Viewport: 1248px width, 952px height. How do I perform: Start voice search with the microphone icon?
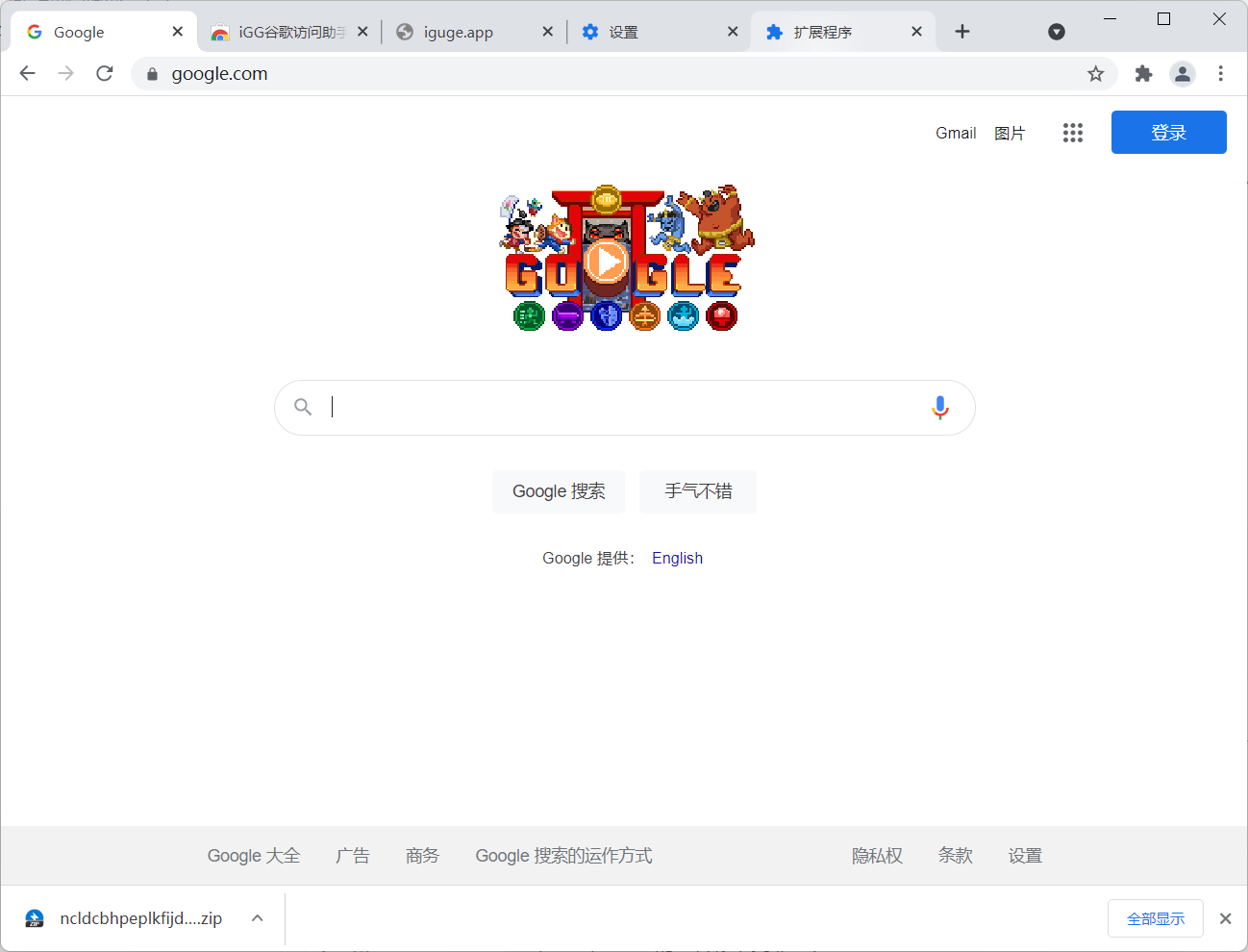point(939,407)
